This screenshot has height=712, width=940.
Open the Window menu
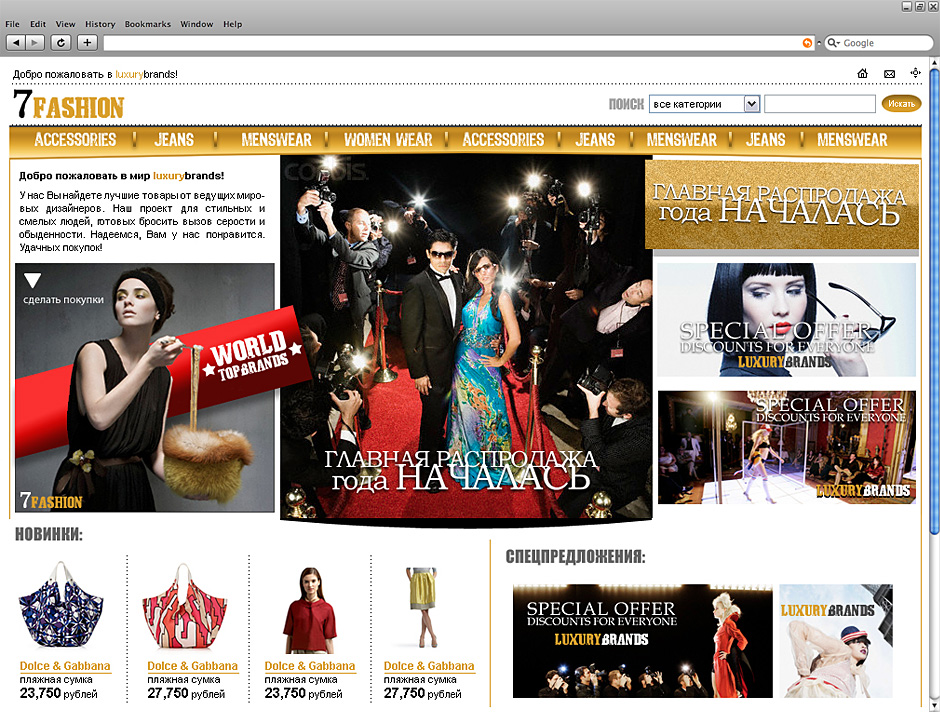197,24
